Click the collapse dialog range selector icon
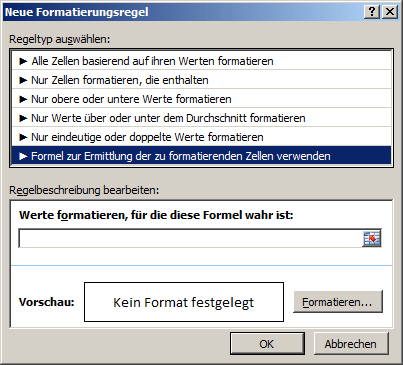The image size is (403, 365). click(371, 238)
